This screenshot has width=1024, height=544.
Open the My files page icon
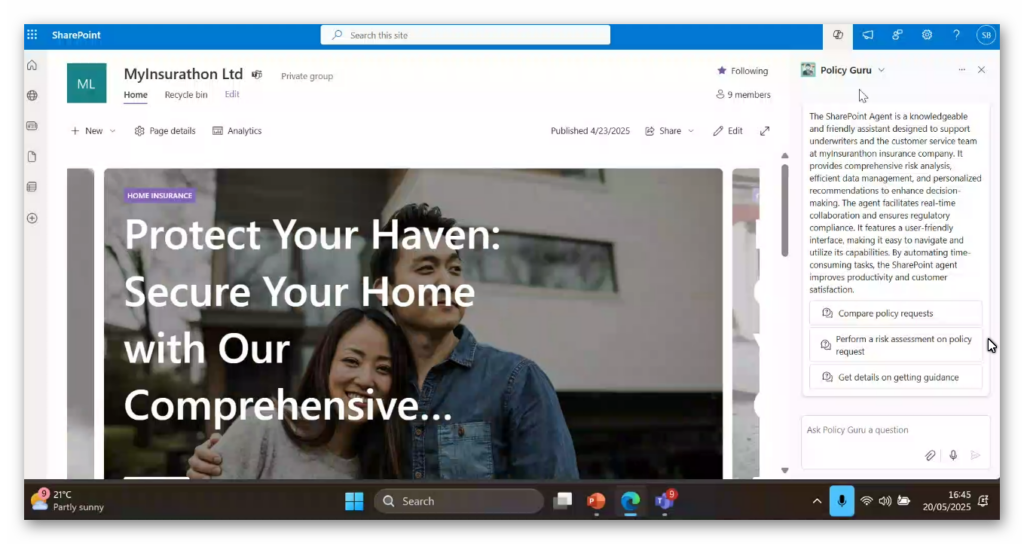click(x=32, y=157)
